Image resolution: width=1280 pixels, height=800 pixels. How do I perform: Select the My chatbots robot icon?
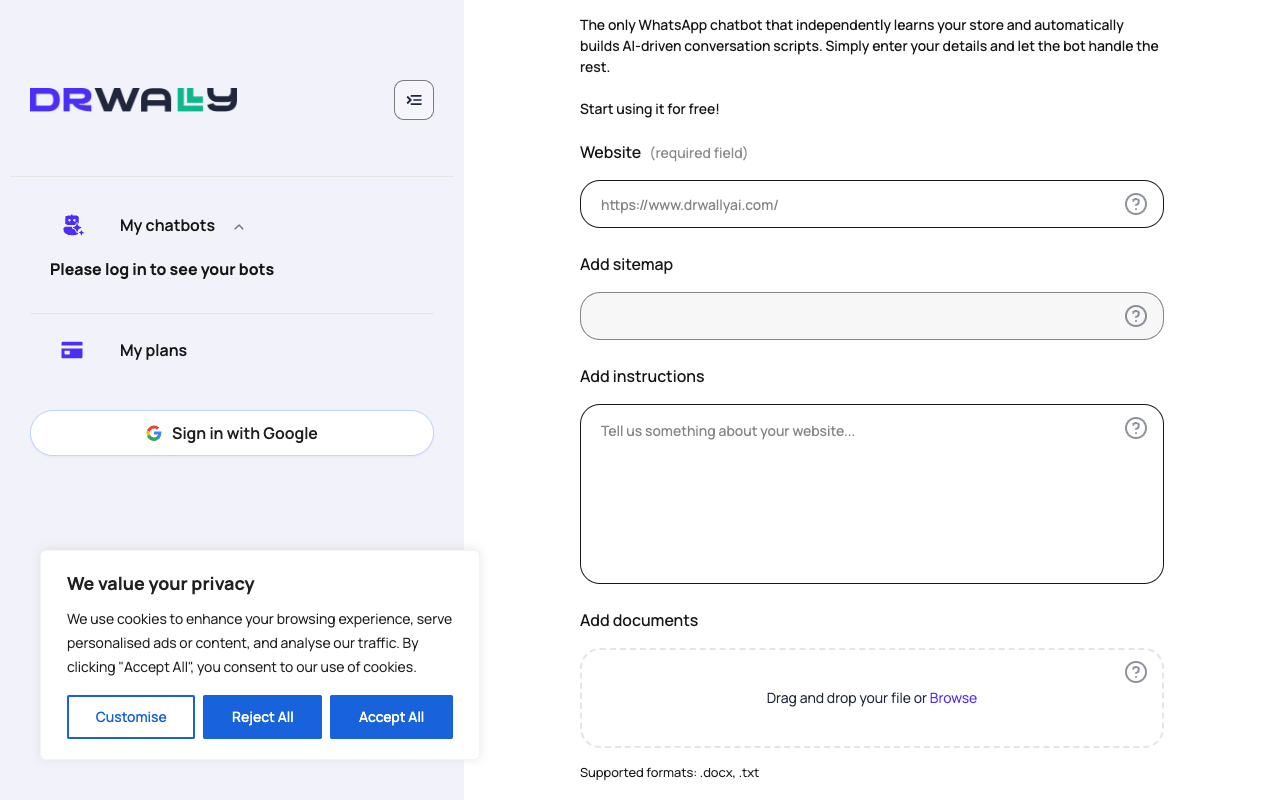73,225
